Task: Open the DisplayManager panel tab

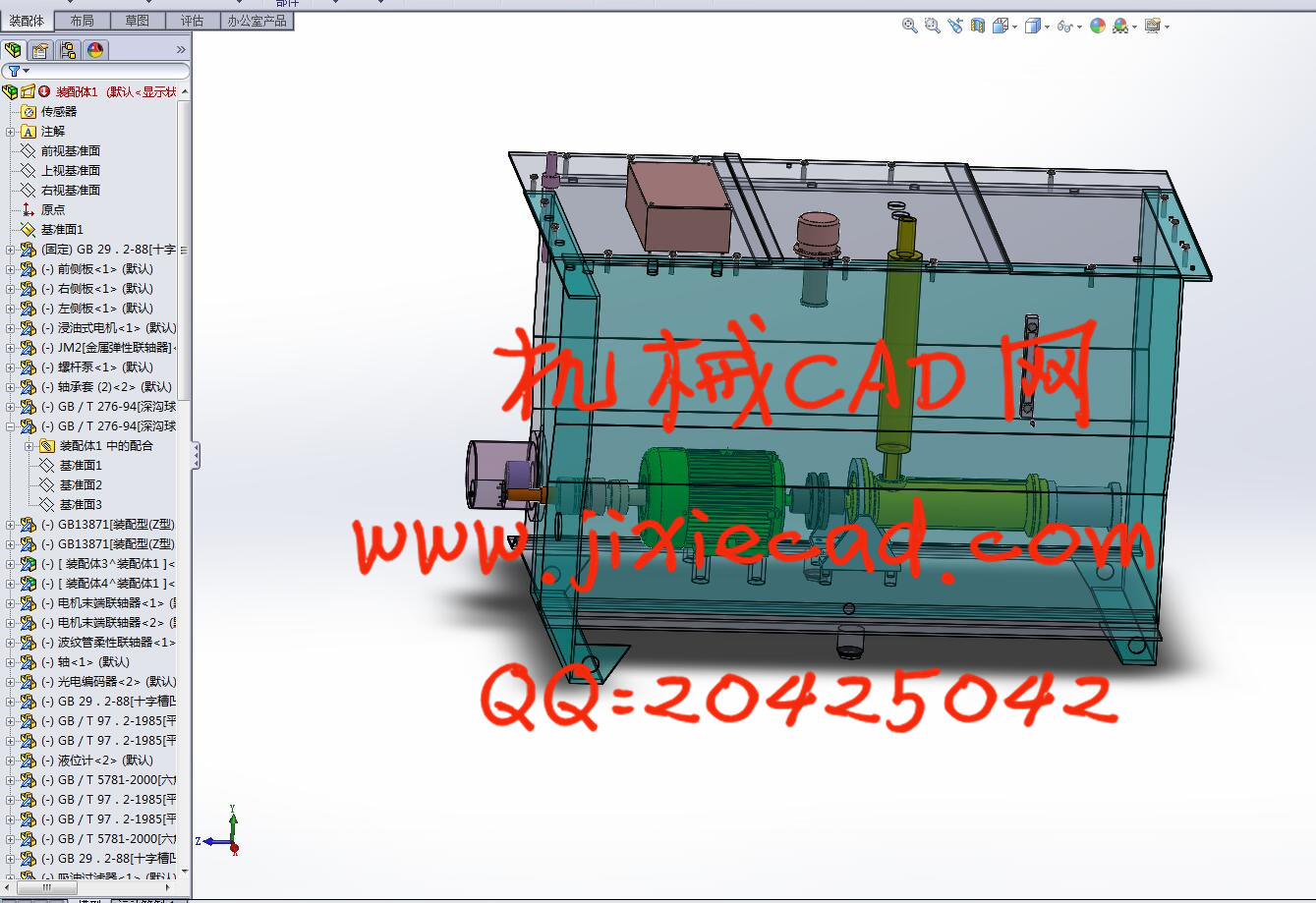Action: pos(95,50)
